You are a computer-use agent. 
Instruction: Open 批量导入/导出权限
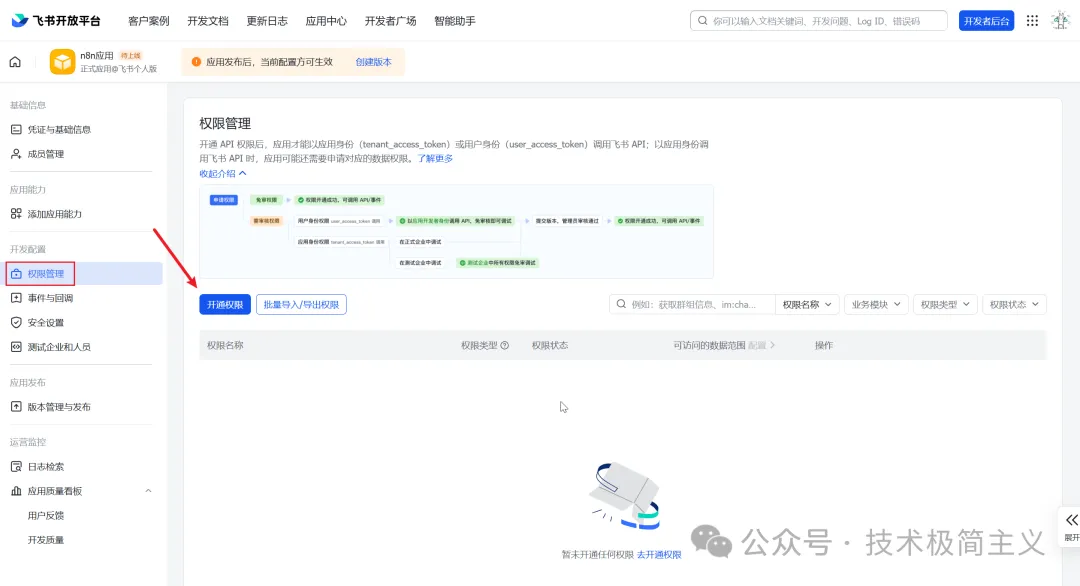302,304
